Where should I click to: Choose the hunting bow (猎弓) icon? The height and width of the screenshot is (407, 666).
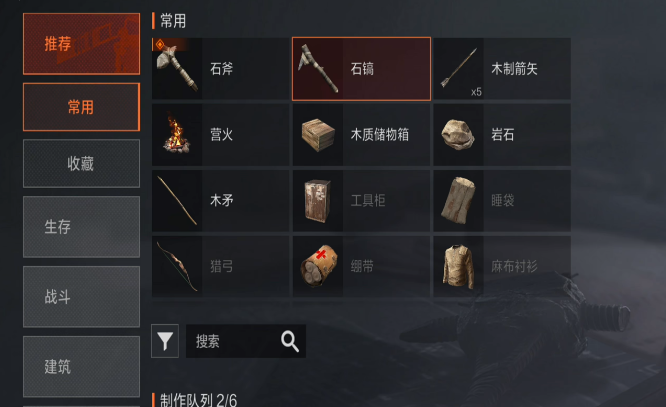click(x=177, y=266)
